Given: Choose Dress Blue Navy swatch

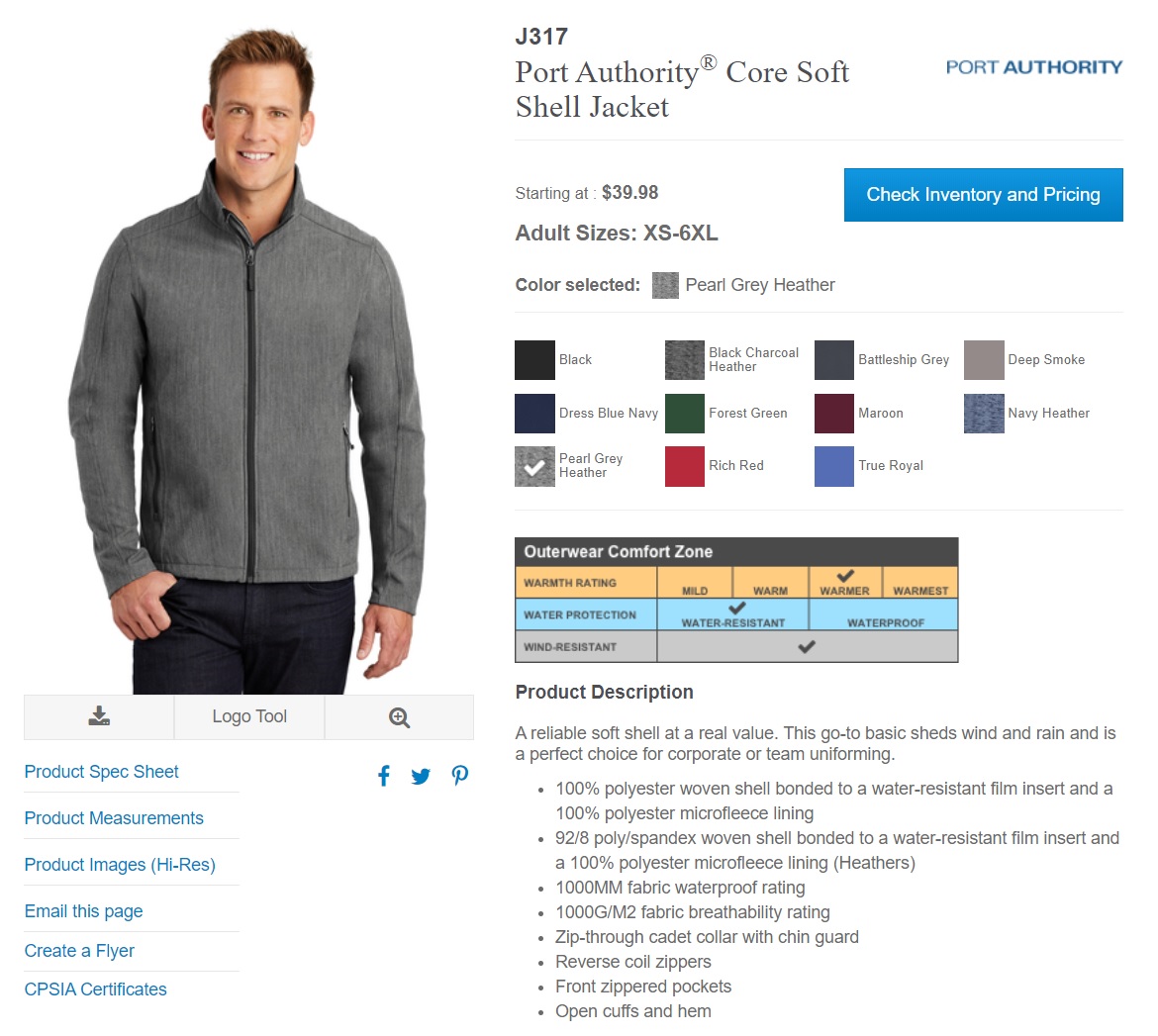Looking at the screenshot, I should tap(534, 413).
